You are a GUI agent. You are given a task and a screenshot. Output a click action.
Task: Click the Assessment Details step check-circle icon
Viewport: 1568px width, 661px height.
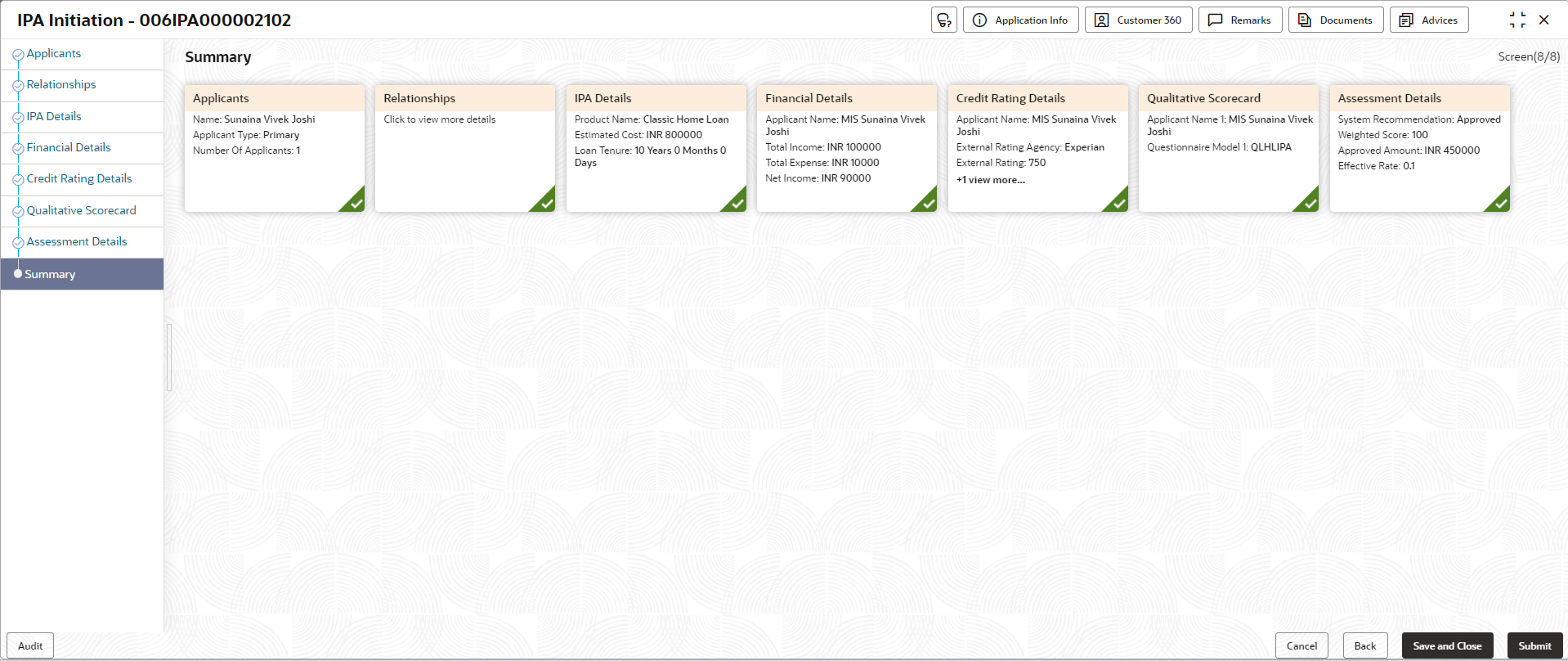tap(18, 243)
